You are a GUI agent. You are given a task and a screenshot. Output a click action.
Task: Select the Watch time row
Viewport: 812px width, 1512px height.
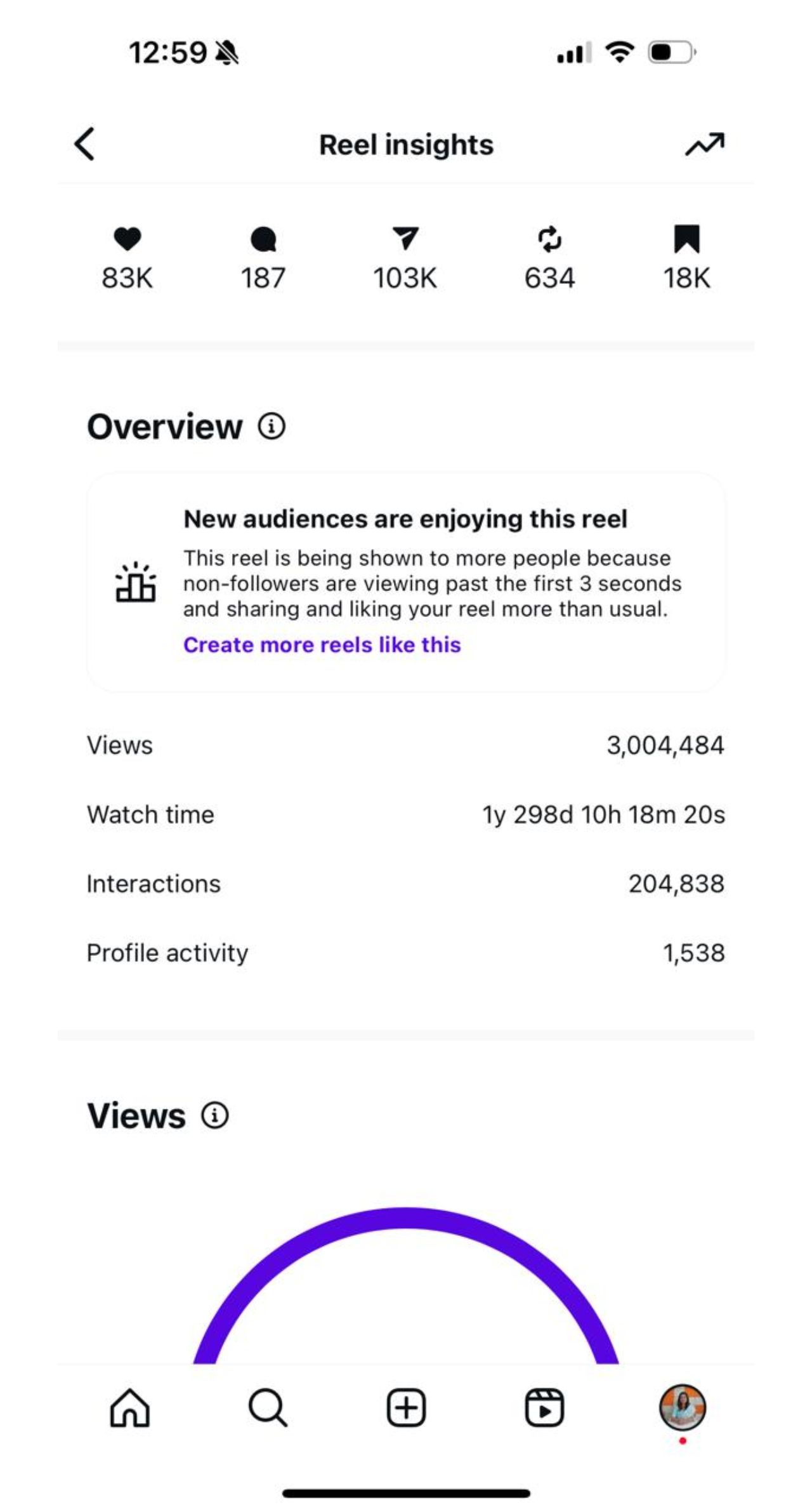(x=406, y=814)
